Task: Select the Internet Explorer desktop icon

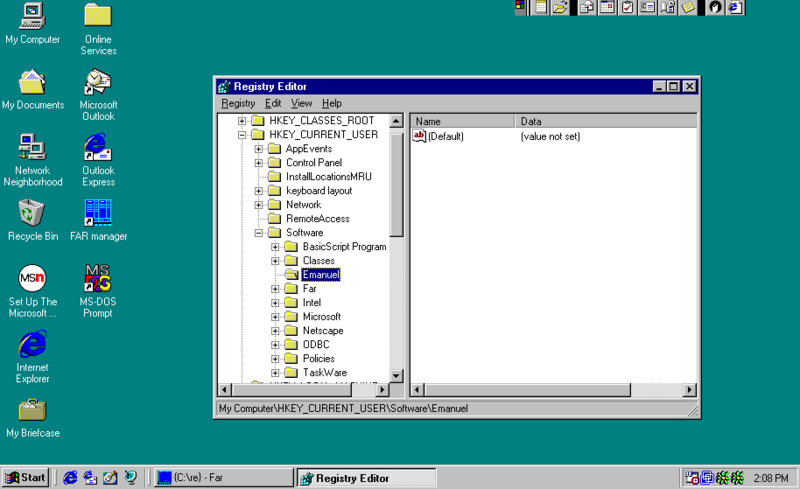Action: 33,357
